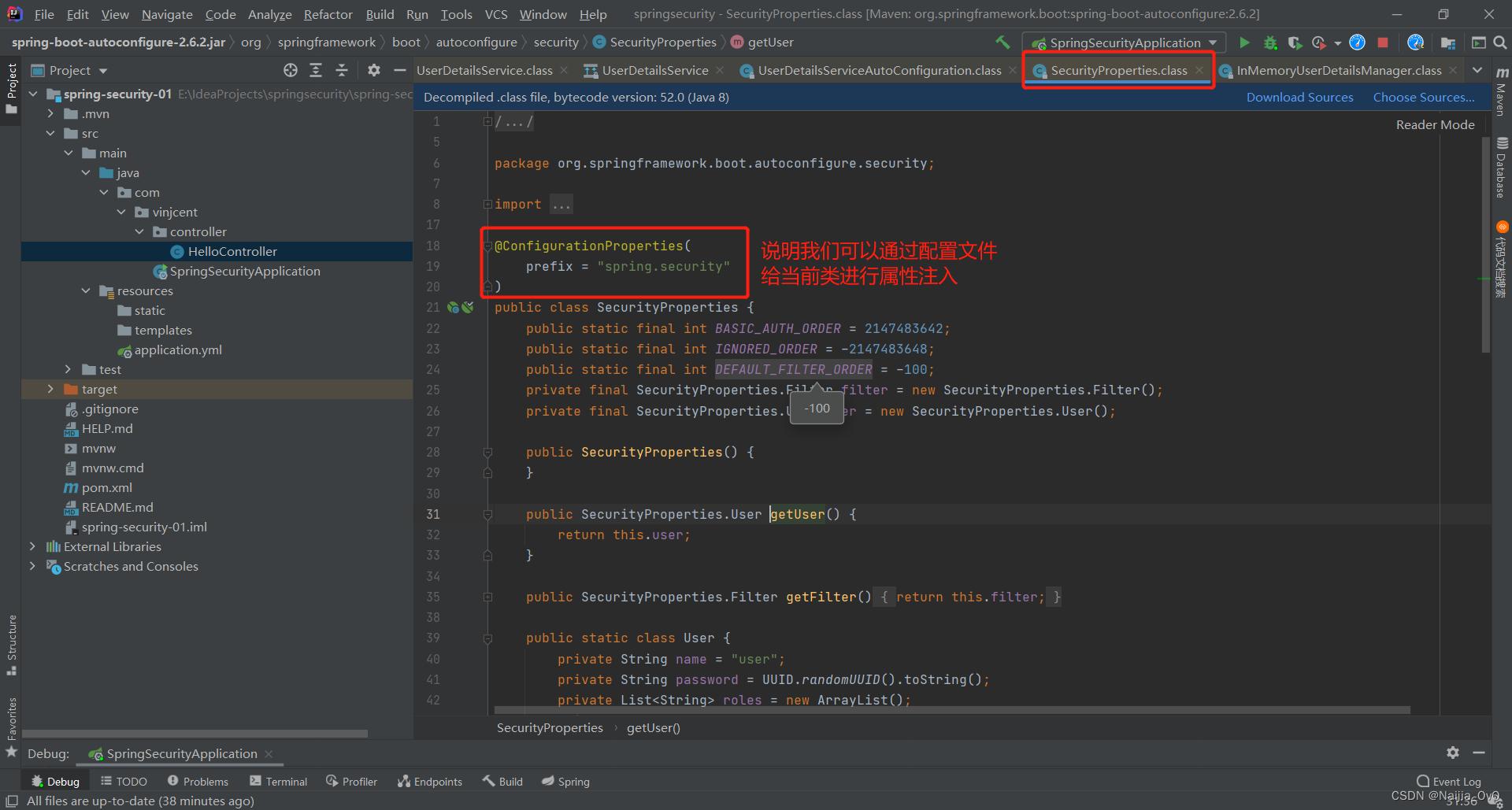Show the Endpoints tool window
This screenshot has width=1512, height=810.
[x=430, y=781]
